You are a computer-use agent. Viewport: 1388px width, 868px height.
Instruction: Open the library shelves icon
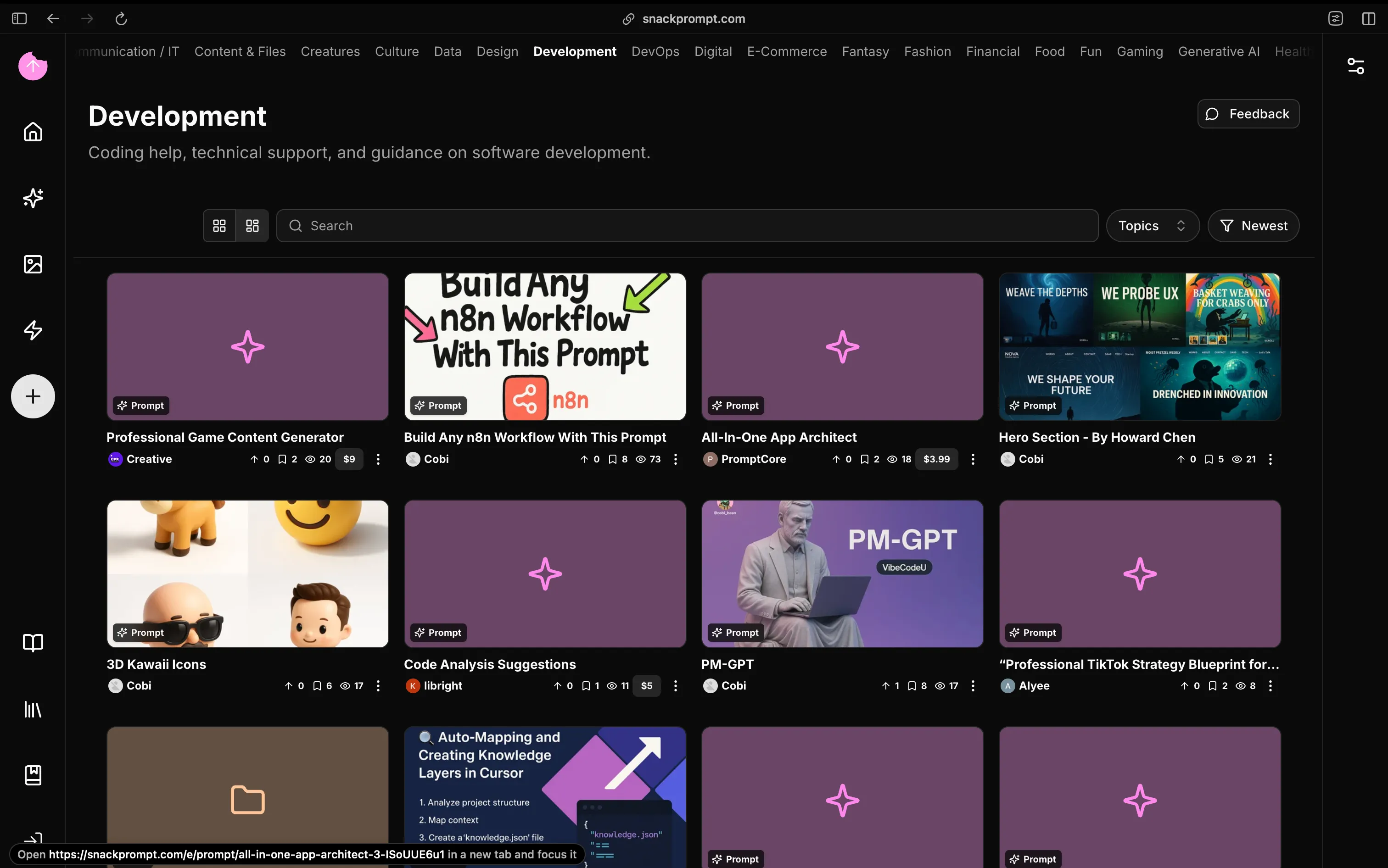point(33,710)
